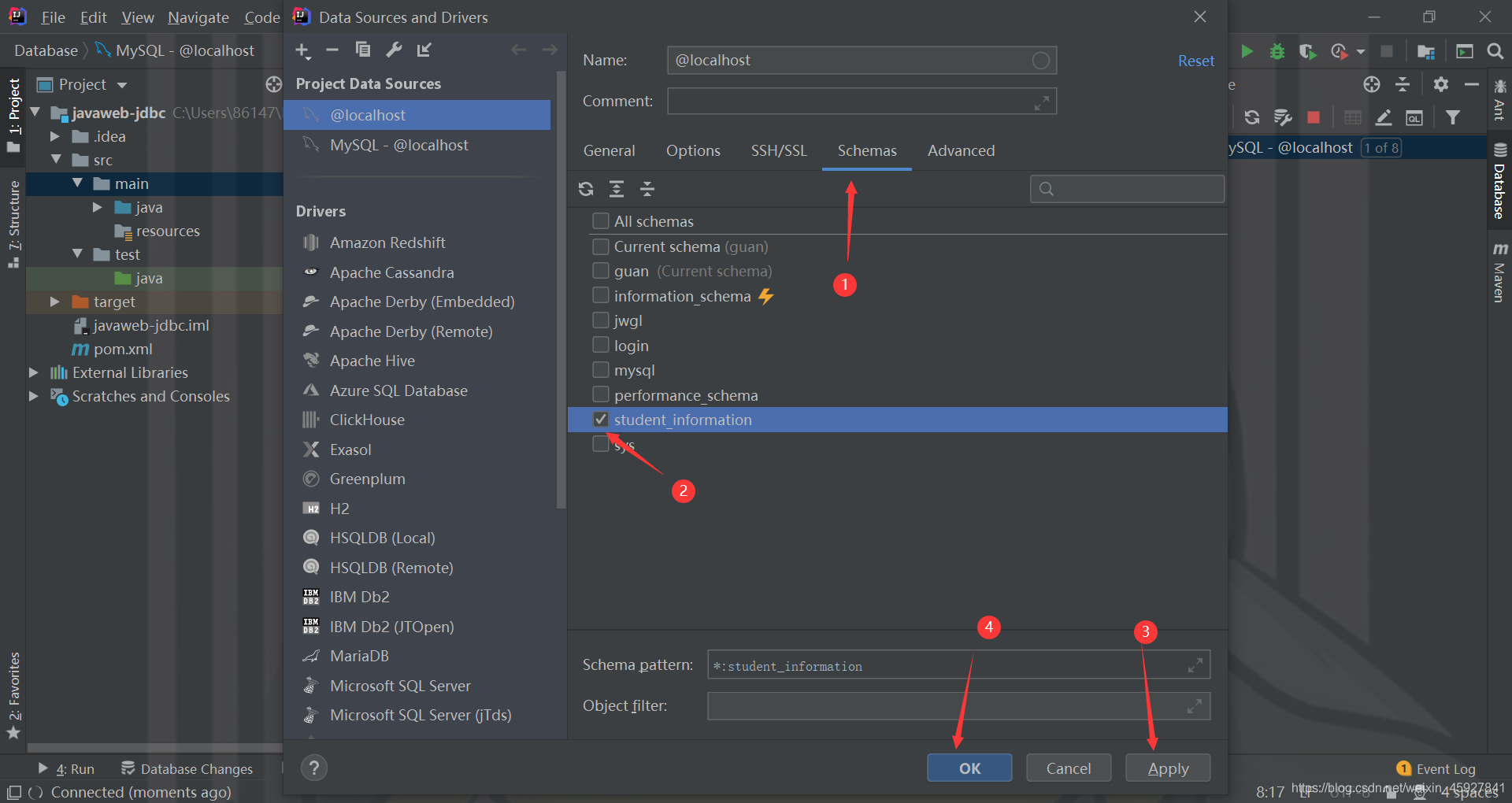Collapse all schemas icon

tap(647, 189)
